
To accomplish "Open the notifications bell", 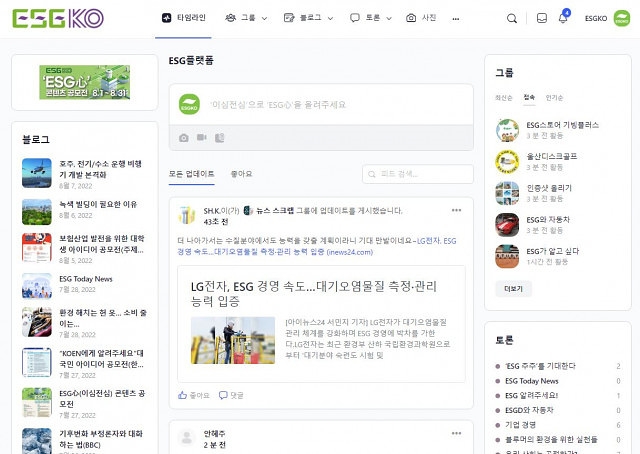I will pos(563,18).
